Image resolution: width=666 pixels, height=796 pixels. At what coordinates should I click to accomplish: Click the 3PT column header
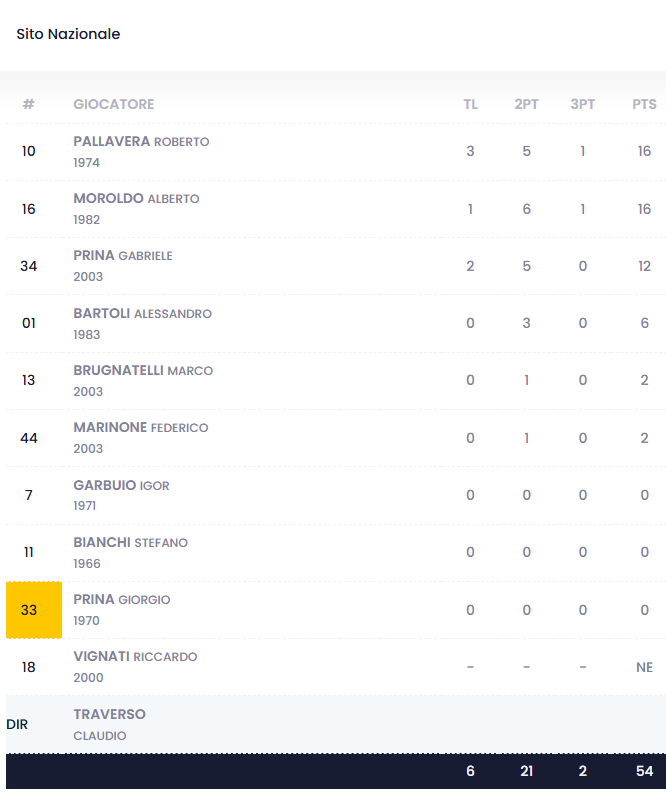(583, 104)
